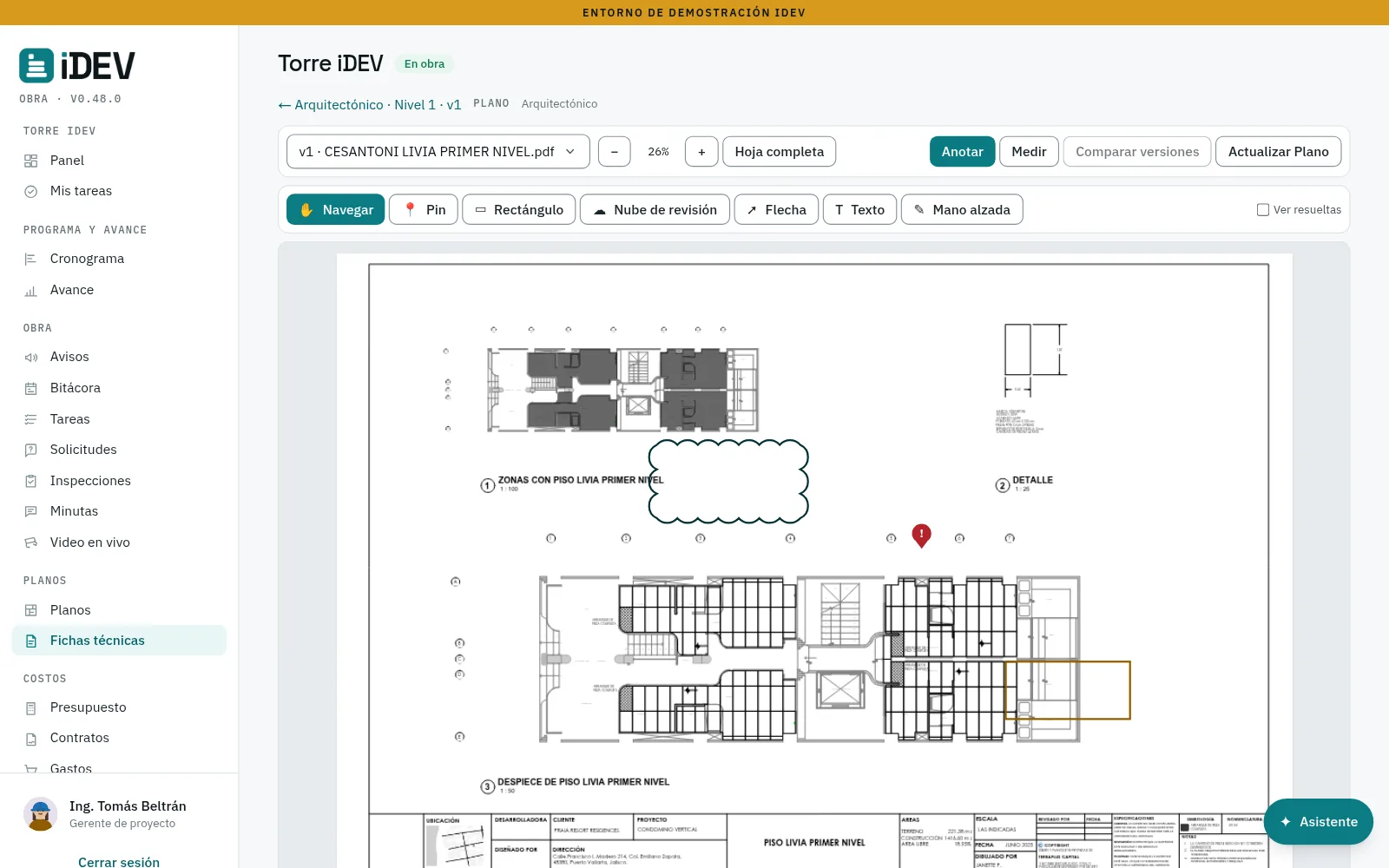The width and height of the screenshot is (1389, 868).
Task: Open Cronograma from its sidebar icon
Action: click(31, 259)
